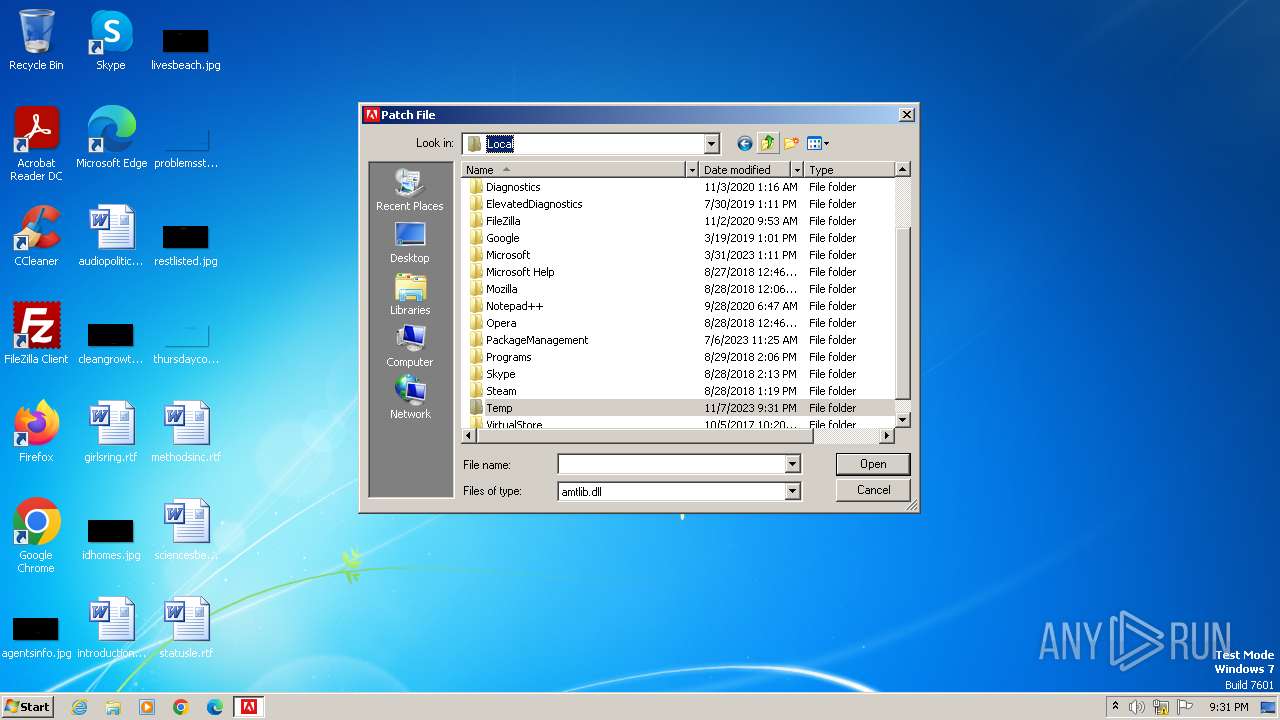This screenshot has height=720, width=1280.
Task: Switch to the Adobe patcher taskbar item
Action: point(248,707)
